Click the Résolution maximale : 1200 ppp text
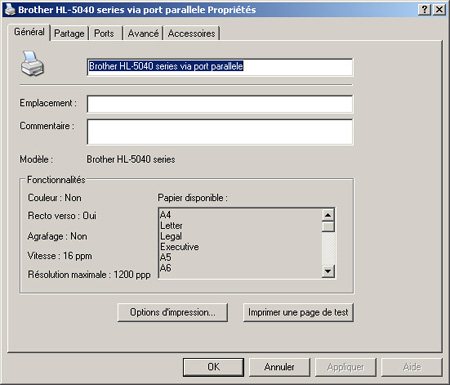The width and height of the screenshot is (450, 385). pos(89,275)
